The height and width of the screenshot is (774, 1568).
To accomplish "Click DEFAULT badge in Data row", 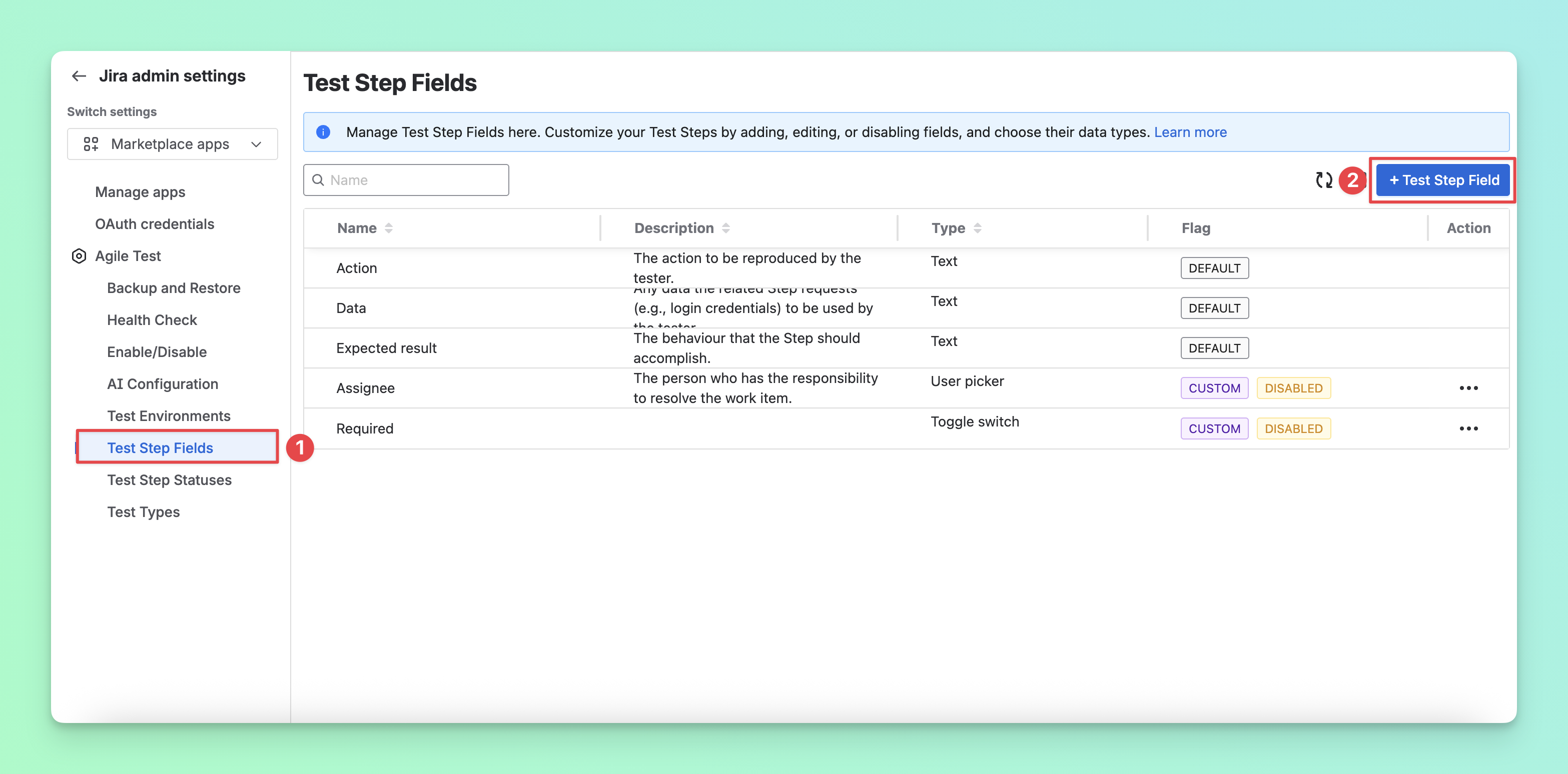I will [1214, 308].
